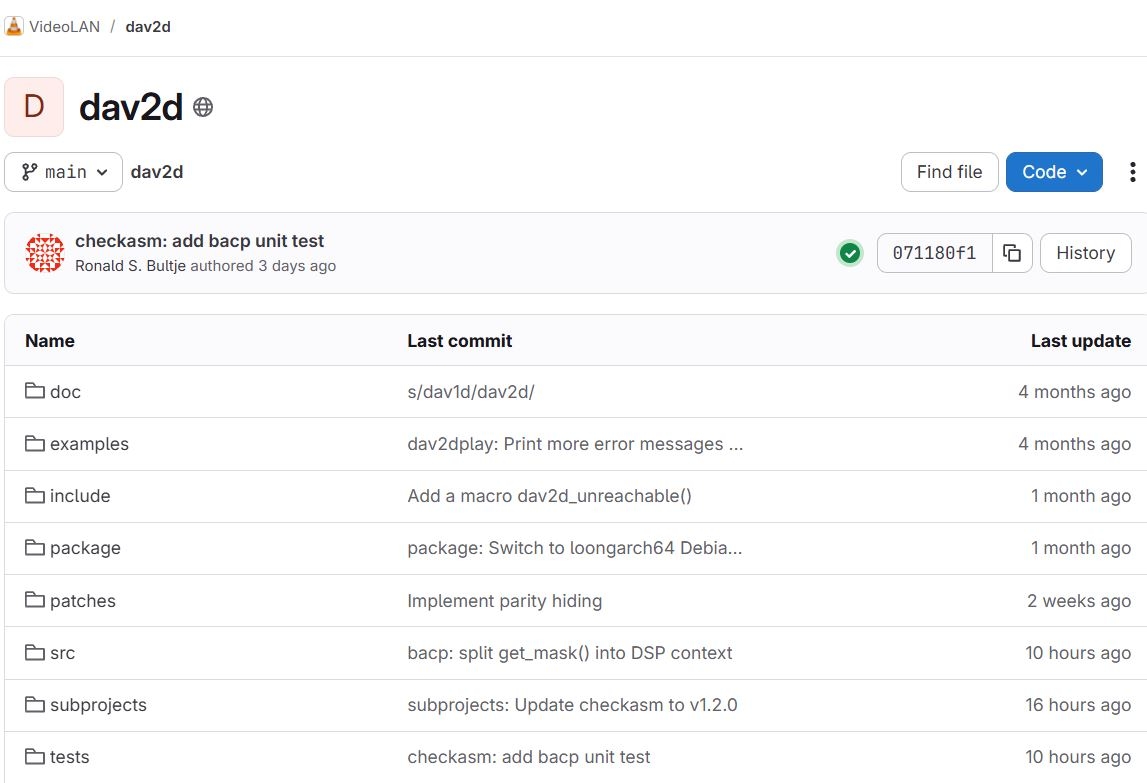Open the subprojects folder

pos(98,705)
